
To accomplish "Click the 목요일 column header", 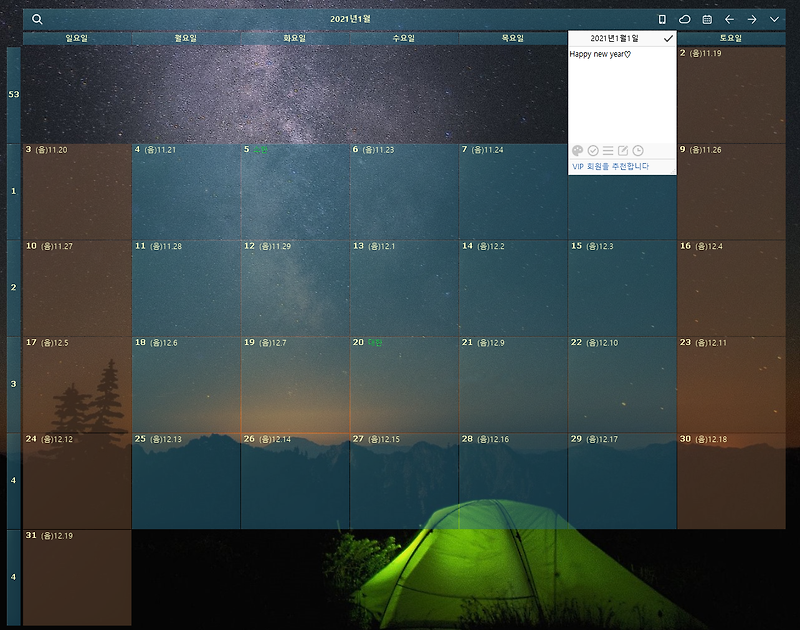I will [513, 38].
